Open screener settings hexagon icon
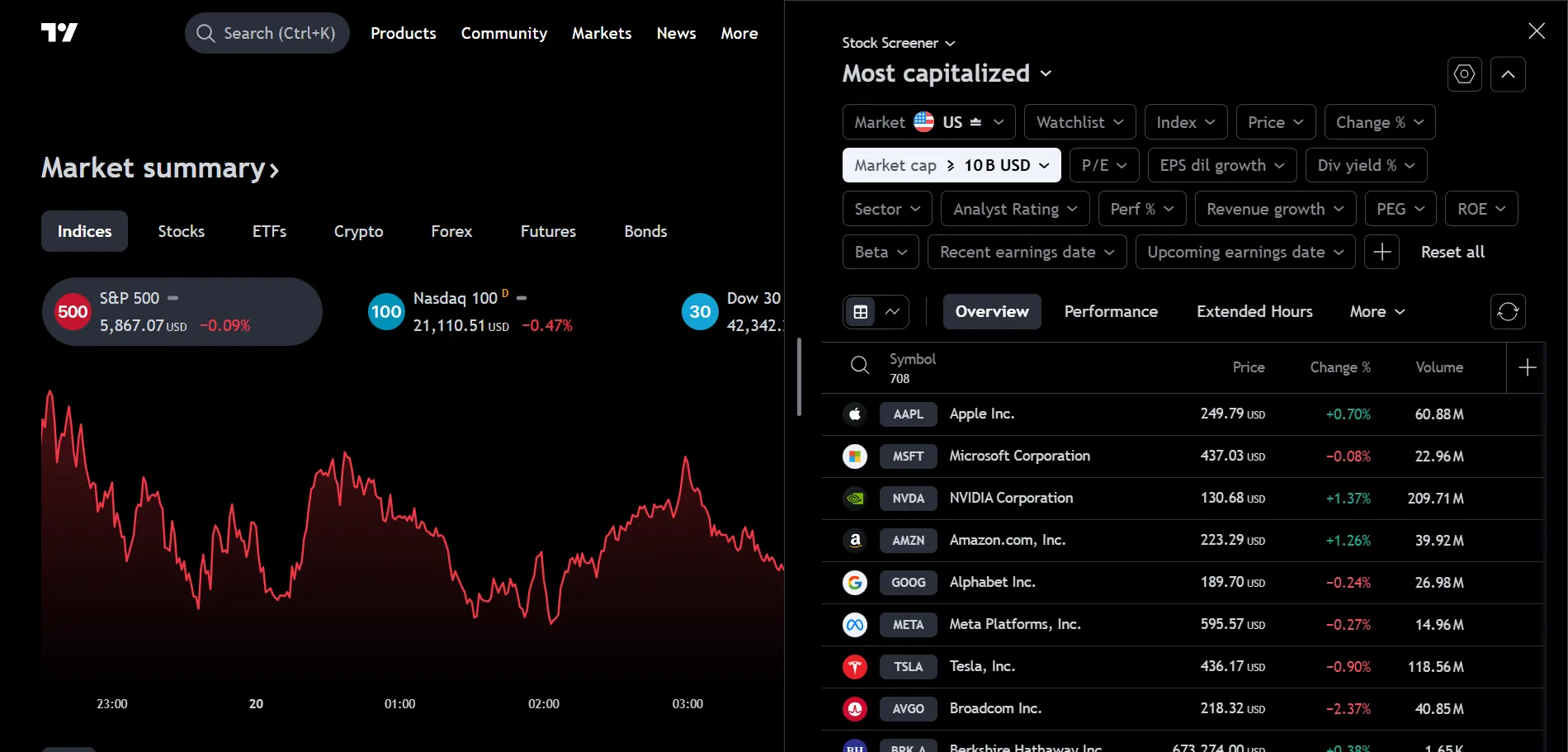Image resolution: width=1568 pixels, height=752 pixels. pos(1465,74)
